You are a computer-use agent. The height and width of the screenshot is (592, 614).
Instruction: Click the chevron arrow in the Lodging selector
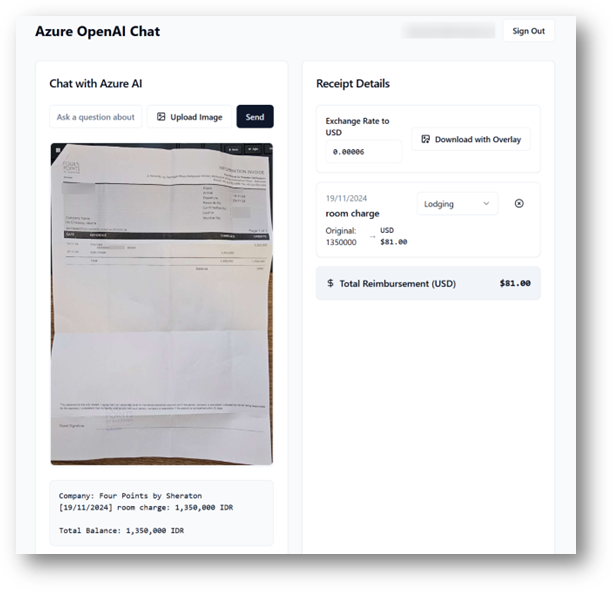point(486,204)
